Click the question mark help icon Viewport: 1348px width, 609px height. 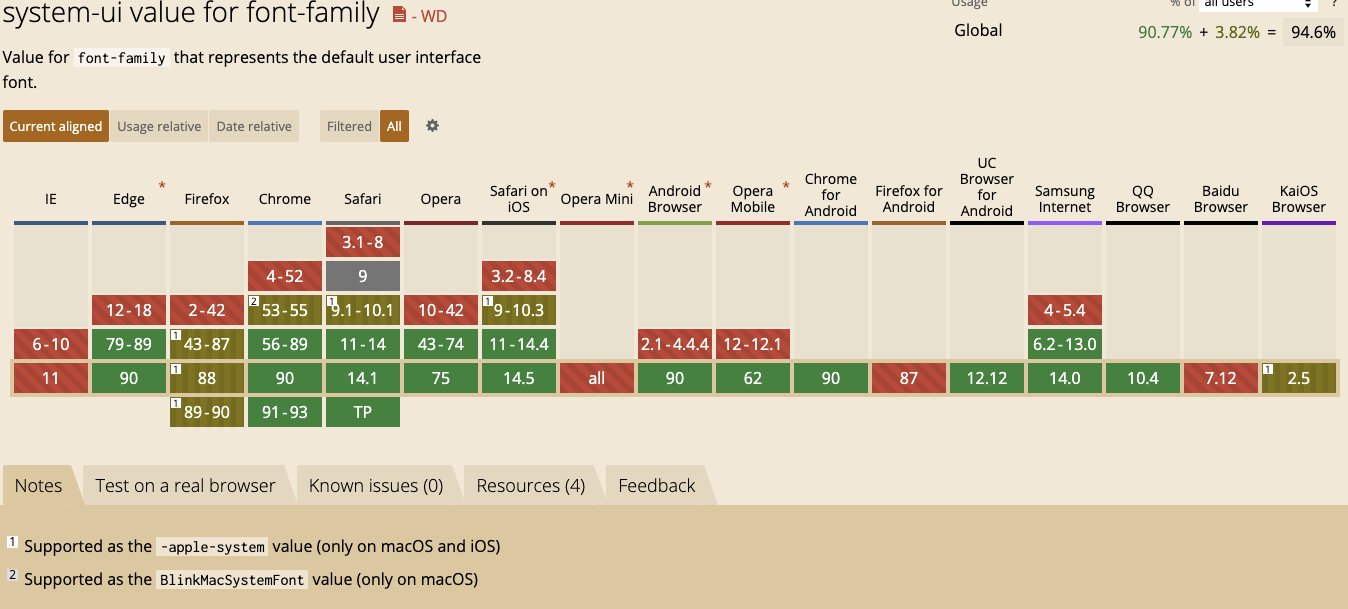click(1334, 4)
